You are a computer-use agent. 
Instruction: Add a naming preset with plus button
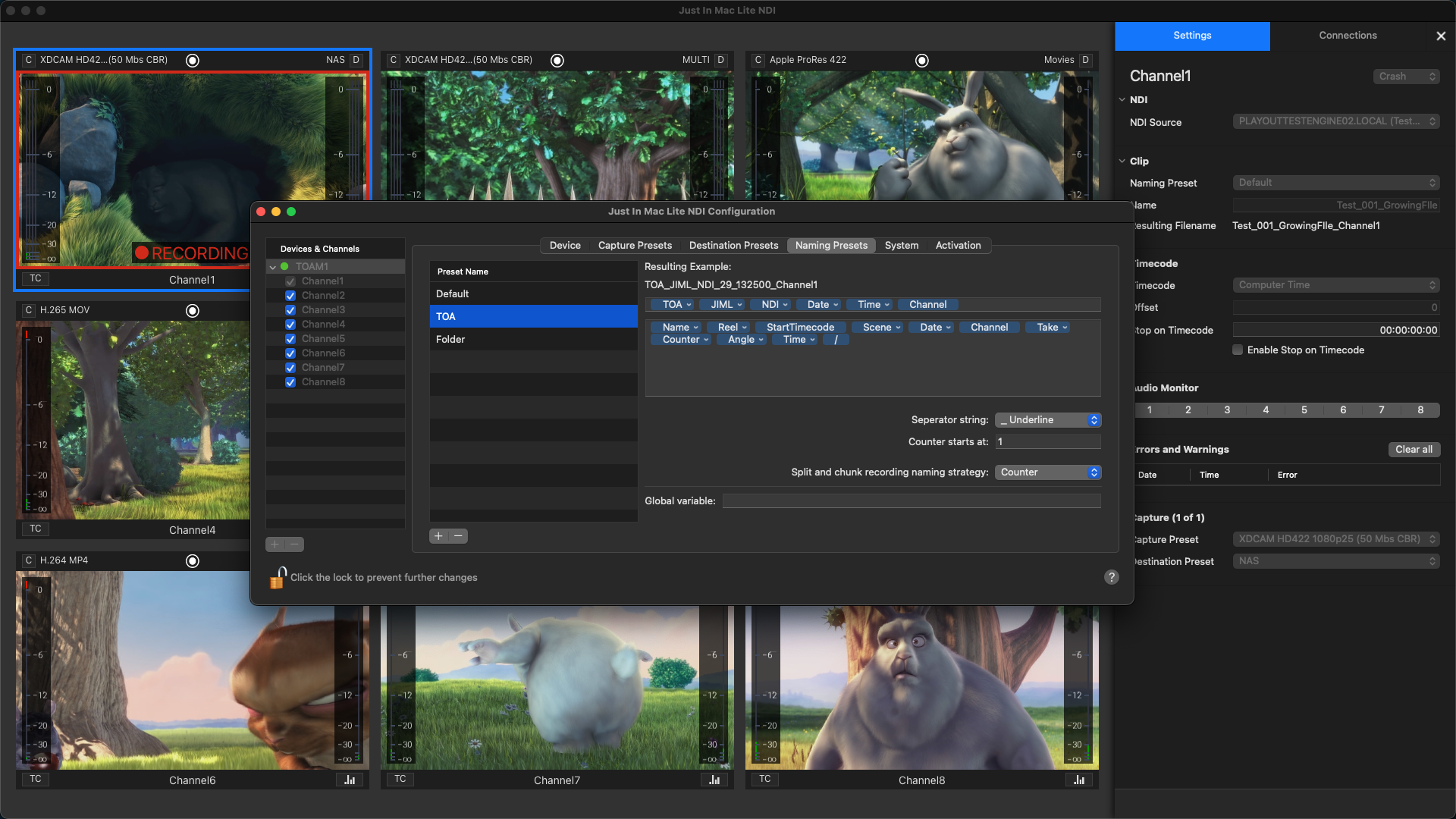(438, 536)
